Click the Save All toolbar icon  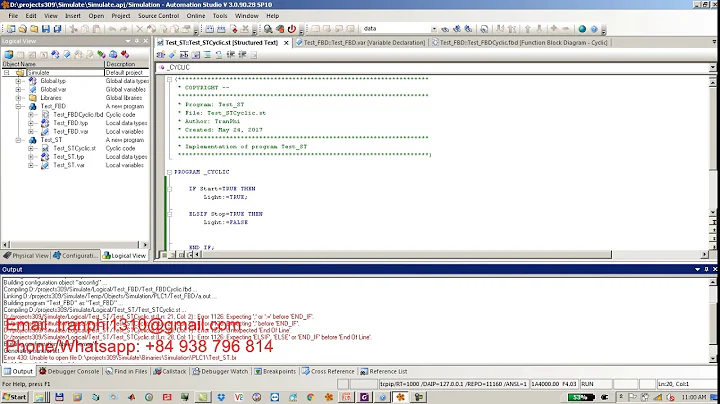pos(57,29)
